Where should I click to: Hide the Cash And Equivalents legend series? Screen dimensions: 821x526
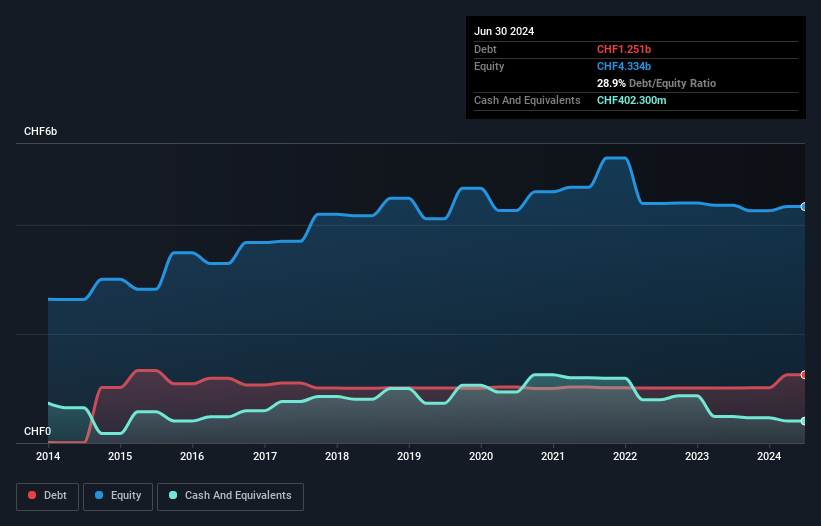230,496
